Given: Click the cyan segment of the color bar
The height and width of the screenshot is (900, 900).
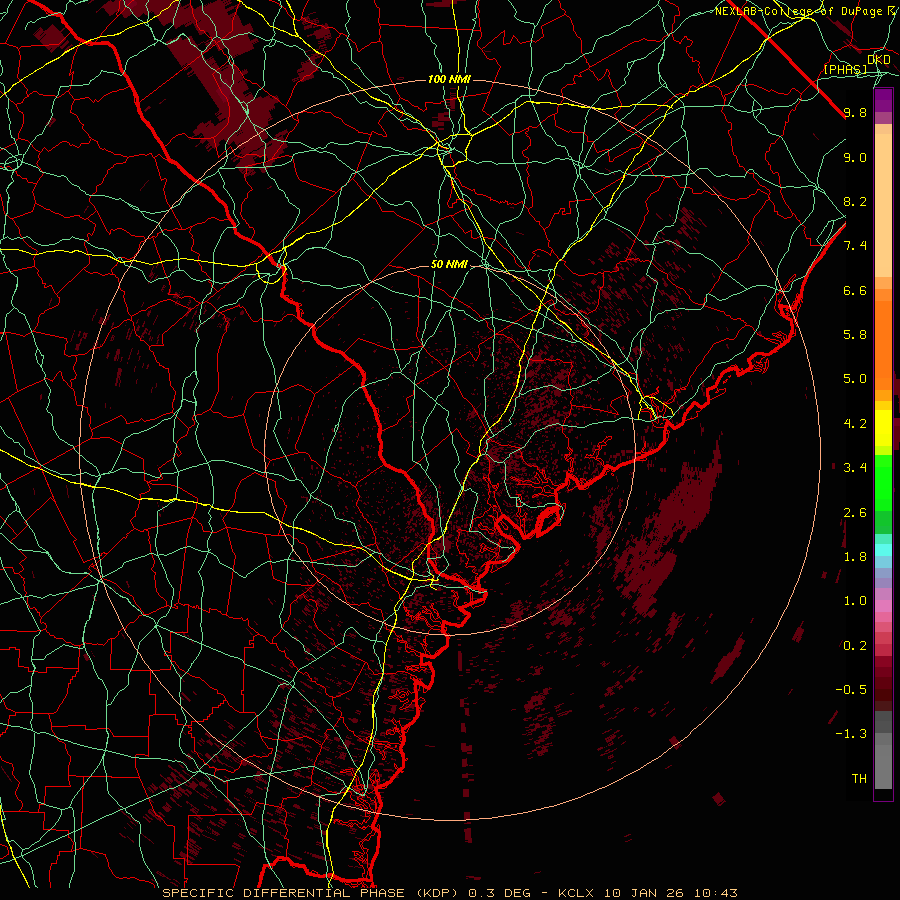Looking at the screenshot, I should click(883, 550).
